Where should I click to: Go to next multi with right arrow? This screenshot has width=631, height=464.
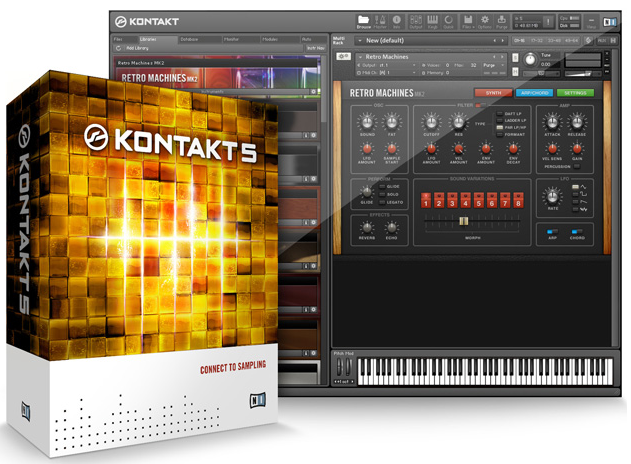coord(502,41)
